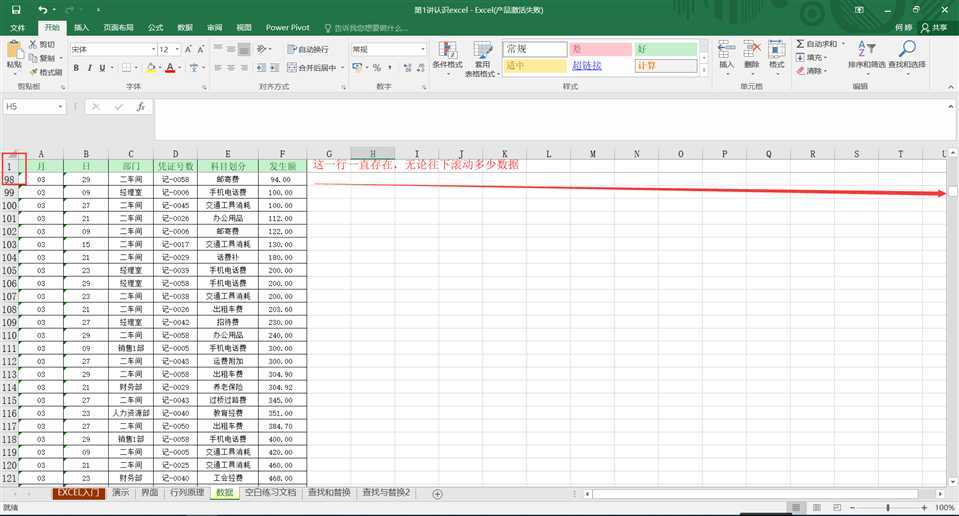
Task: Open the number format dropdown (常规)
Action: [x=423, y=49]
